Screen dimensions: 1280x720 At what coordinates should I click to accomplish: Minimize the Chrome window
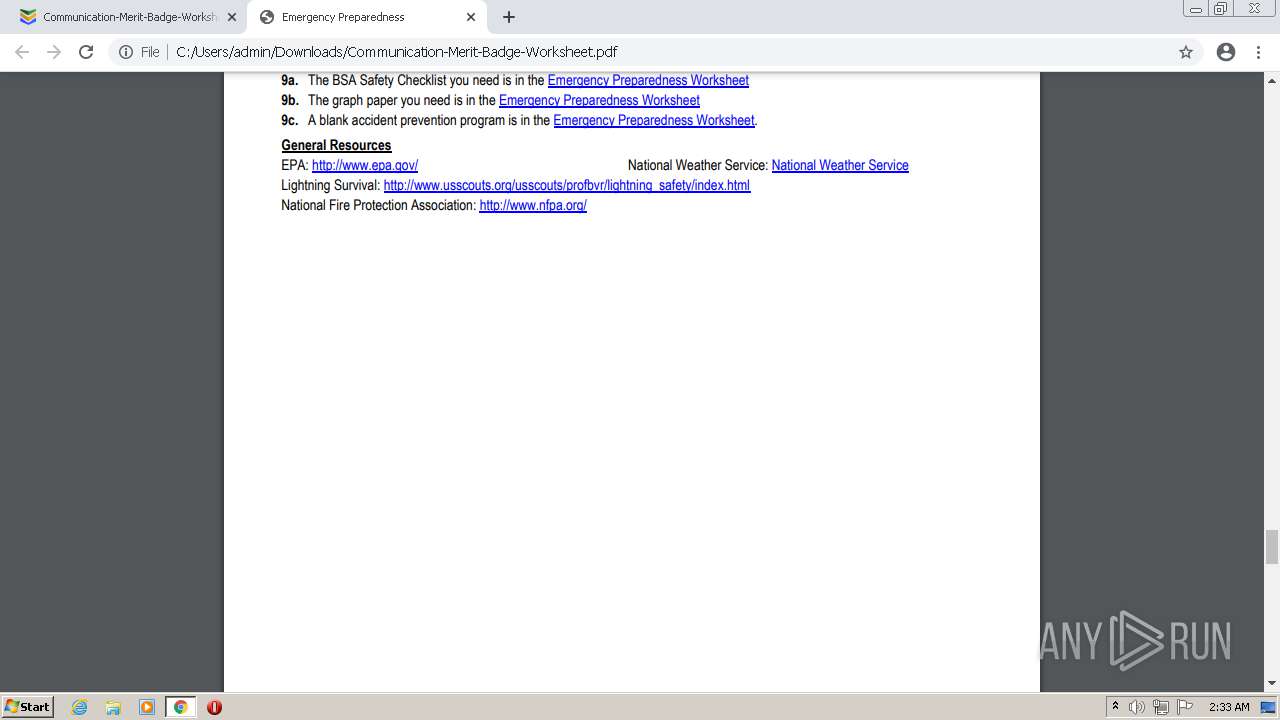pyautogui.click(x=1195, y=9)
